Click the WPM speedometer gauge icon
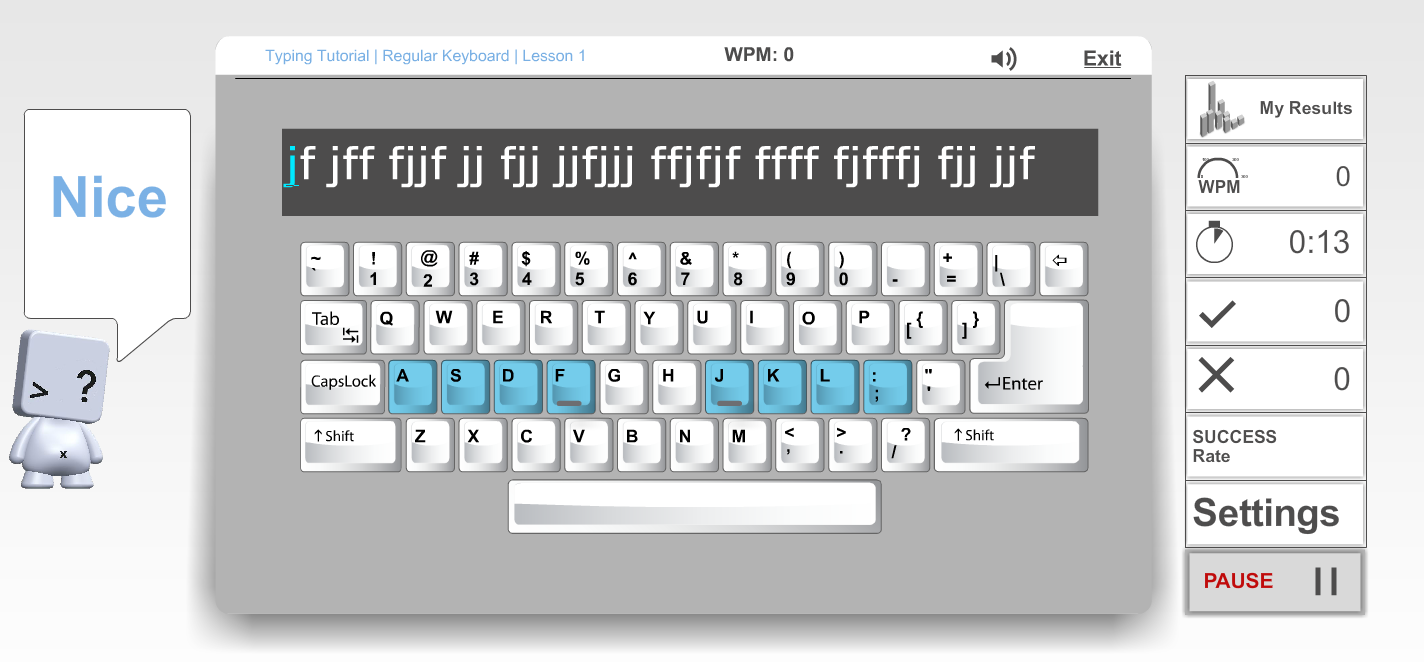Image resolution: width=1424 pixels, height=662 pixels. tap(1218, 176)
